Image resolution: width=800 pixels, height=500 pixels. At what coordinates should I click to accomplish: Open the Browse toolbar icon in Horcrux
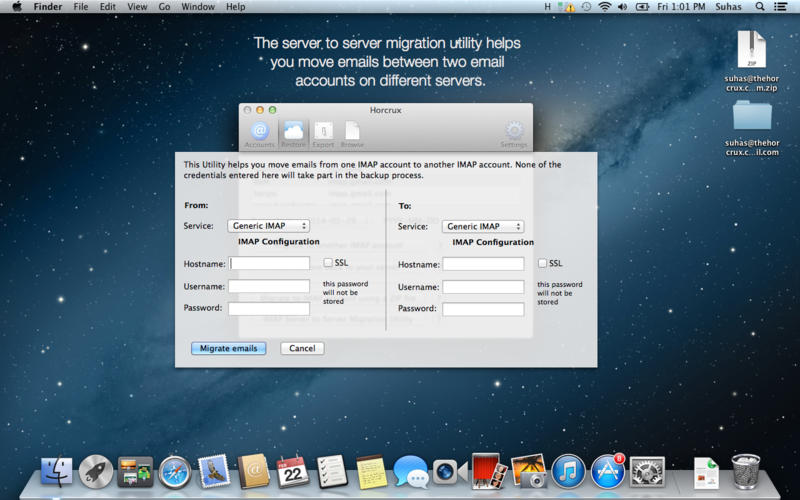click(x=352, y=135)
